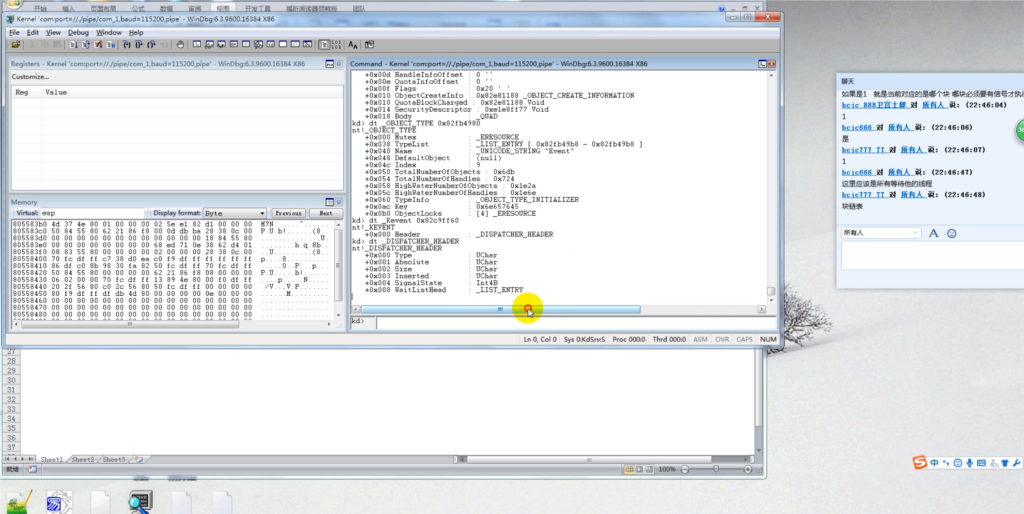Viewport: 1024px width, 514px height.
Task: Click the Restart debugging toolbar icon
Action: [86, 44]
